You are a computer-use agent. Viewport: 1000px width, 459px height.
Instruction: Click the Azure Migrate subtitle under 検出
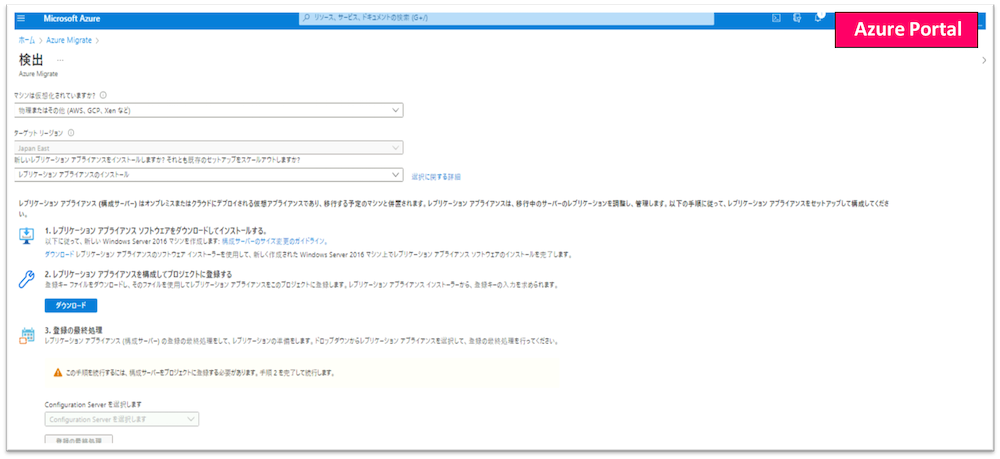(38, 73)
